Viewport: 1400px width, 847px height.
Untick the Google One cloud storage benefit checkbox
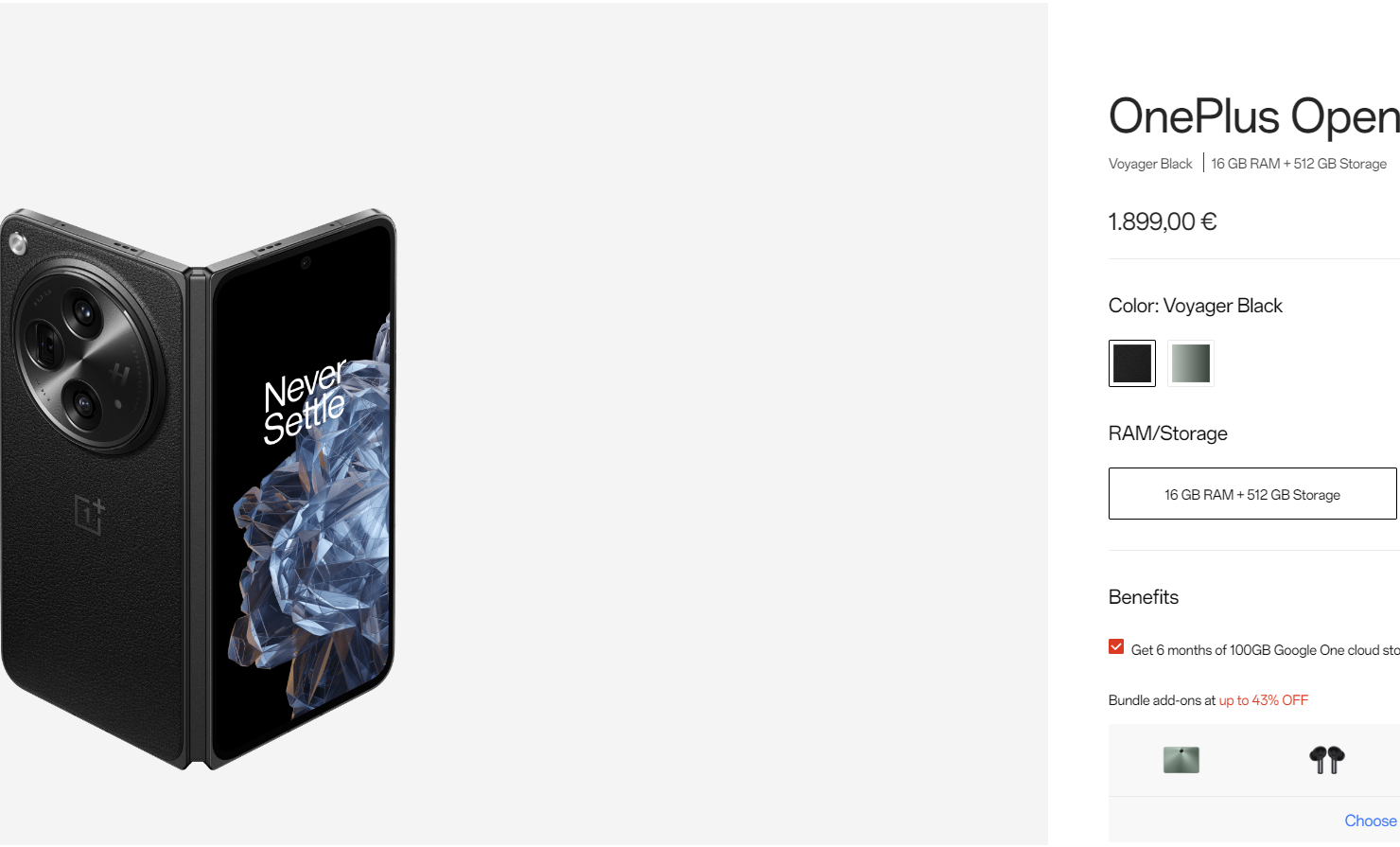click(x=1116, y=647)
